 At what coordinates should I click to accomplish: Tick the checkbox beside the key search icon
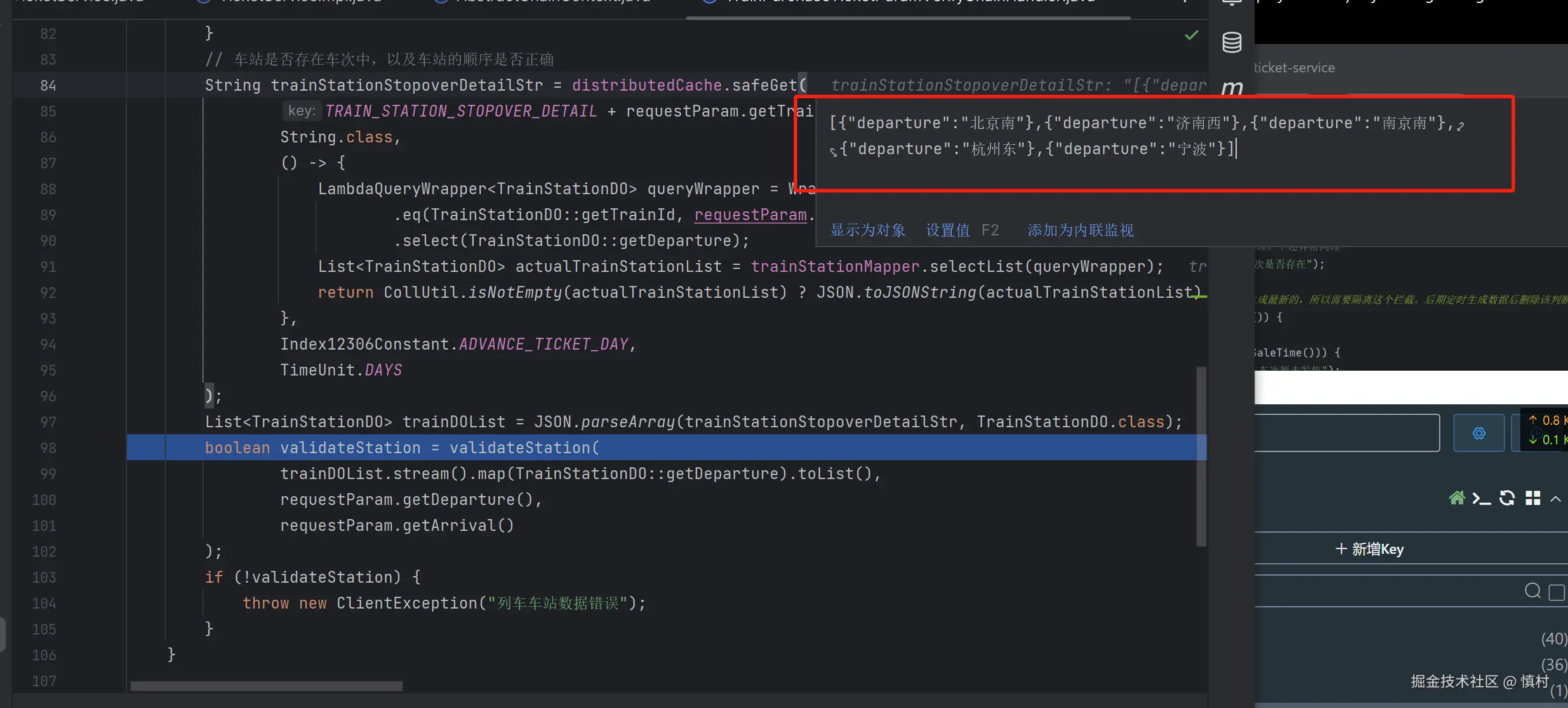(1556, 591)
